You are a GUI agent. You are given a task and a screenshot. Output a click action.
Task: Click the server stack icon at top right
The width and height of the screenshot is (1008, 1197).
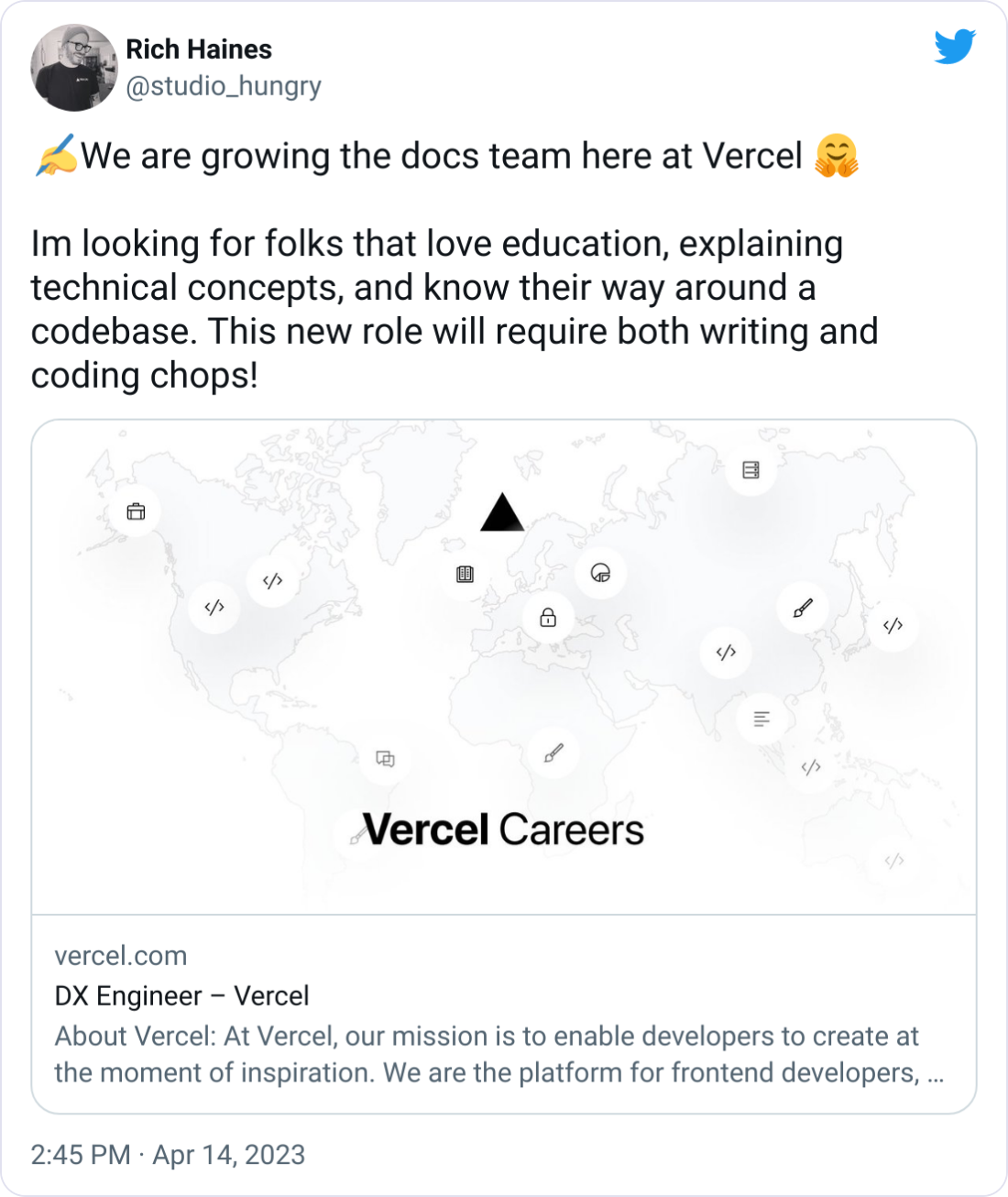751,469
